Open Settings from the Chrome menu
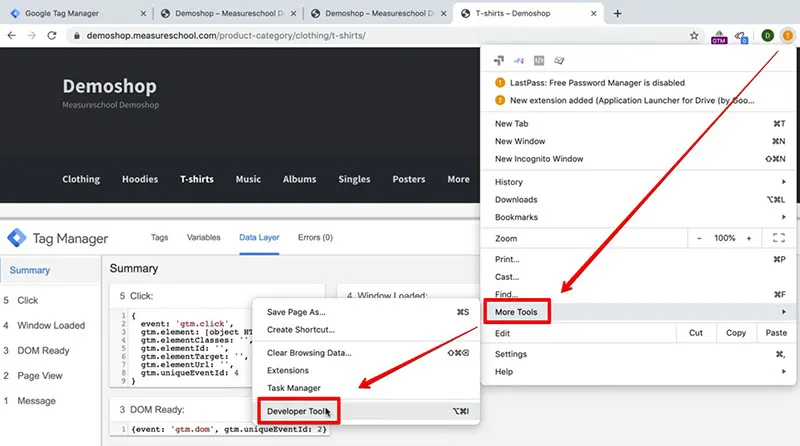The width and height of the screenshot is (800, 446). click(638, 354)
